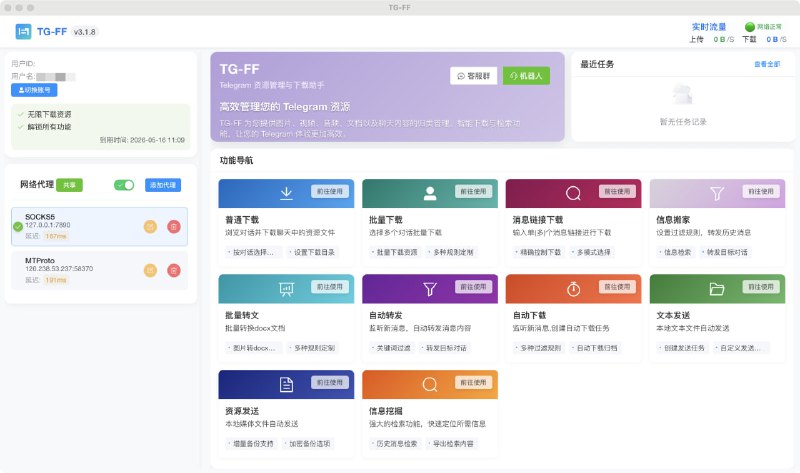Click 前往使用 on 资源发送 card

330,382
